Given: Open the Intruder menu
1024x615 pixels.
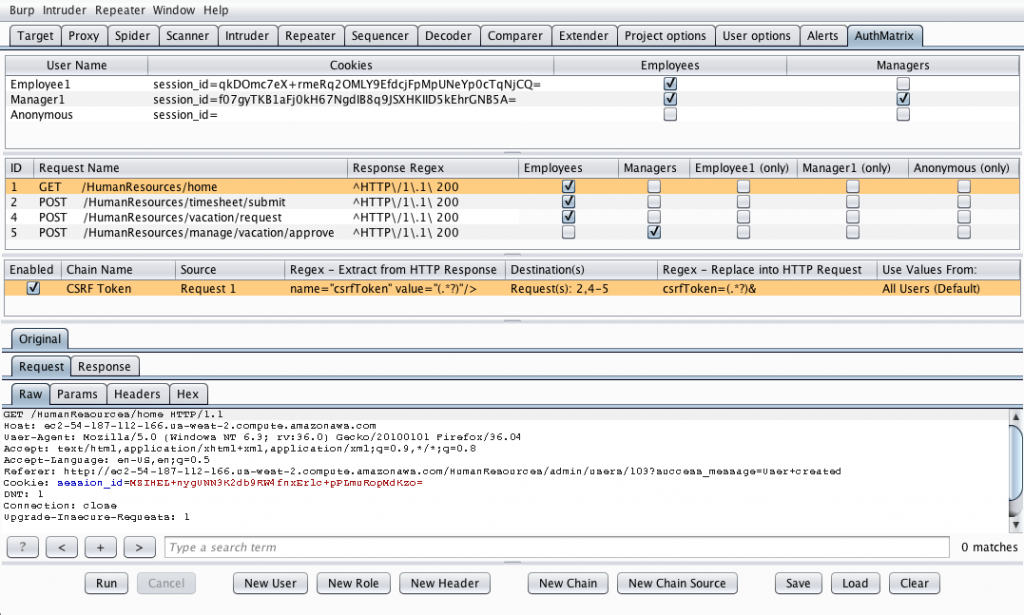Looking at the screenshot, I should pyautogui.click(x=64, y=10).
